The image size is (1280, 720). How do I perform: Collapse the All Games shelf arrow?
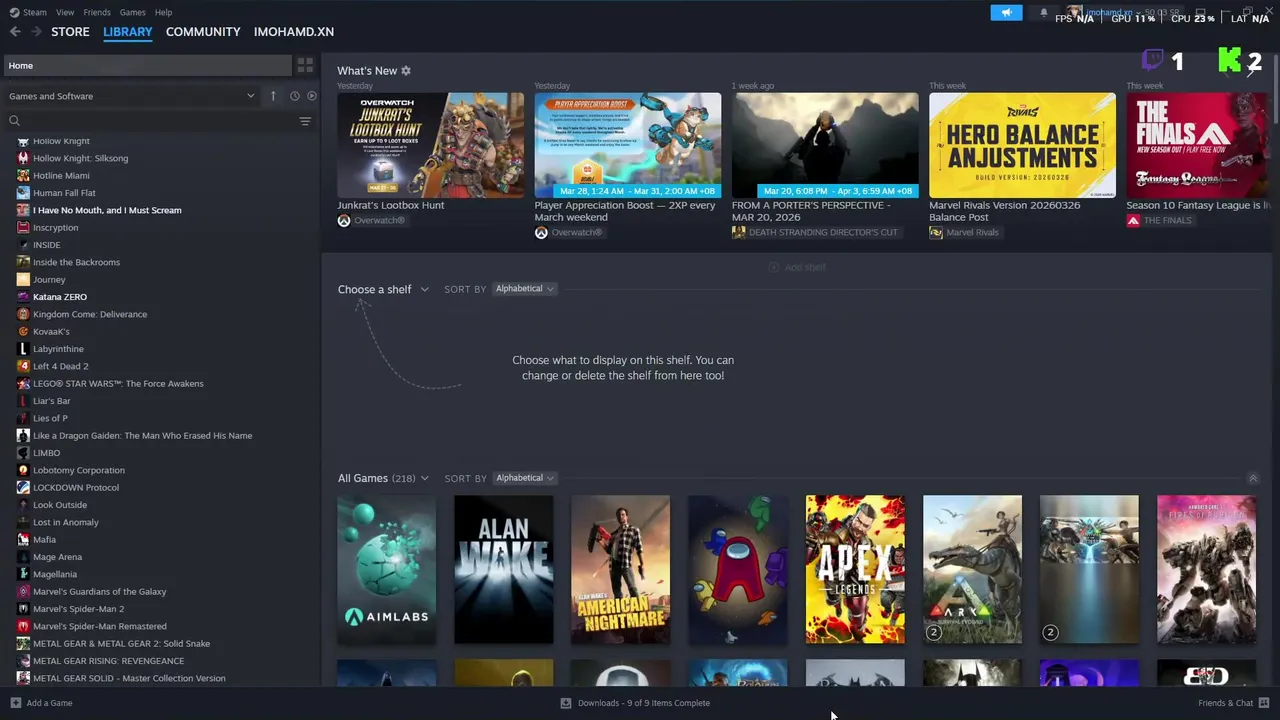1253,479
